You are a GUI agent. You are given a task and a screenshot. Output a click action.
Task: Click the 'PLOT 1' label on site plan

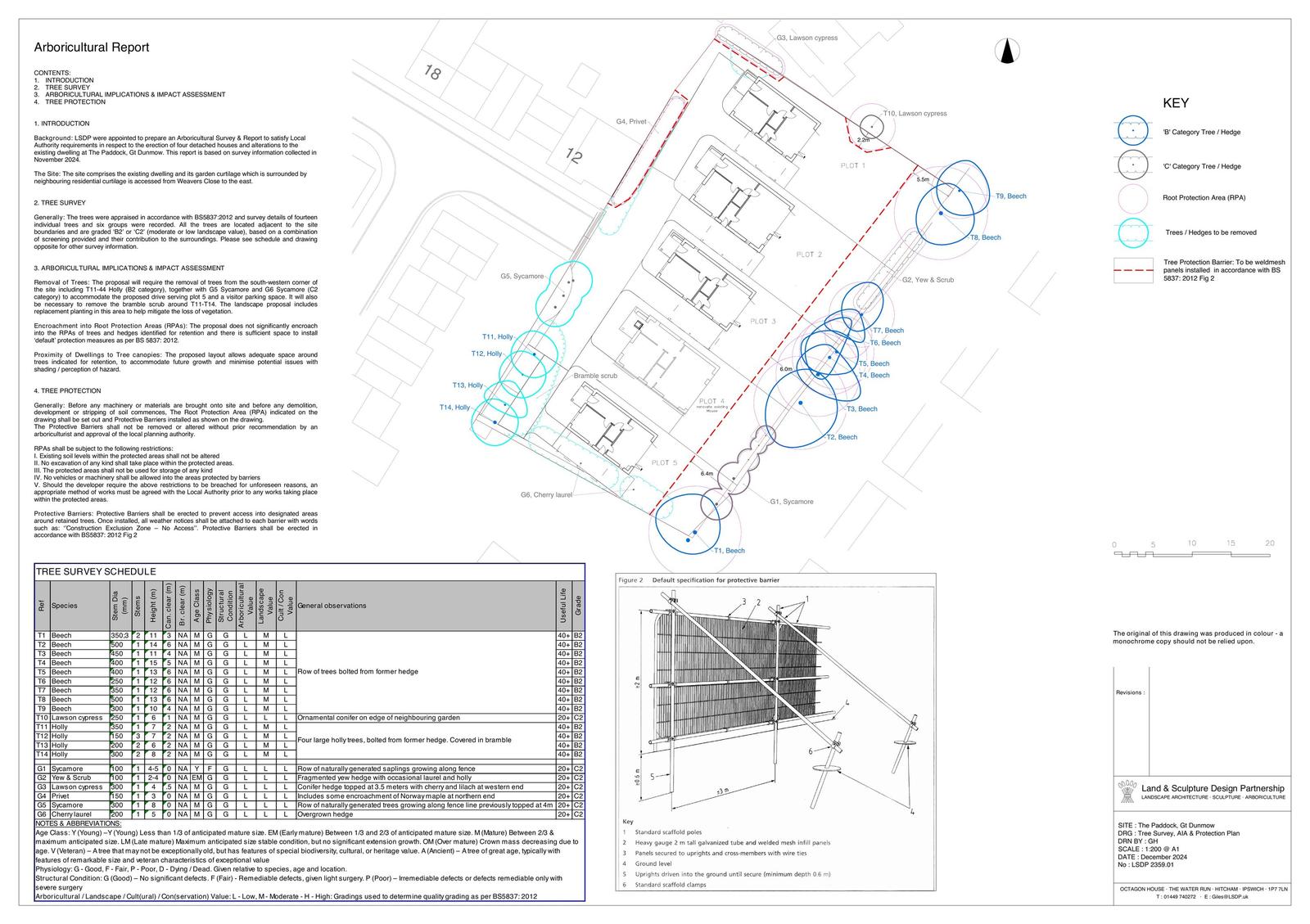click(x=852, y=166)
